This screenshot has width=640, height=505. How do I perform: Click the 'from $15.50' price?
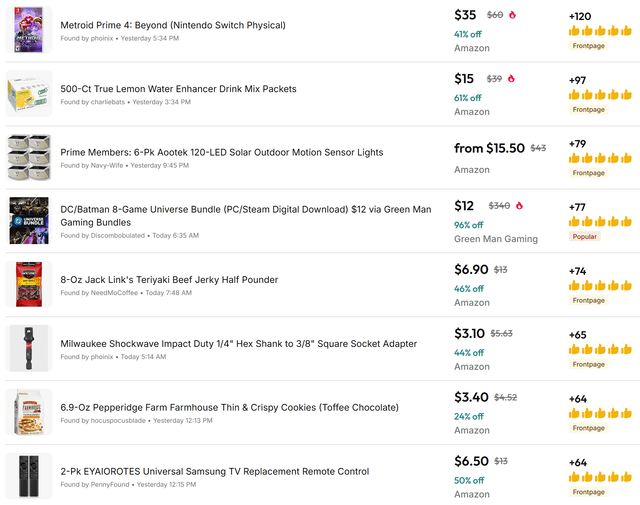point(489,148)
